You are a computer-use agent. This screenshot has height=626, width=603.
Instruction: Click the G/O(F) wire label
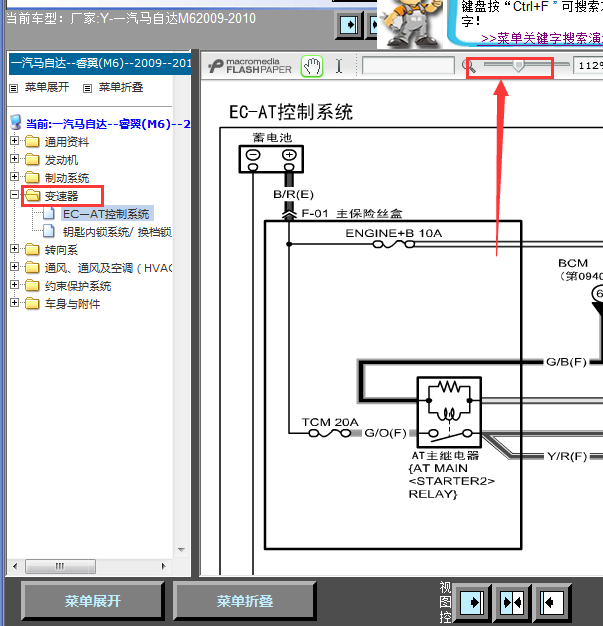pyautogui.click(x=385, y=433)
